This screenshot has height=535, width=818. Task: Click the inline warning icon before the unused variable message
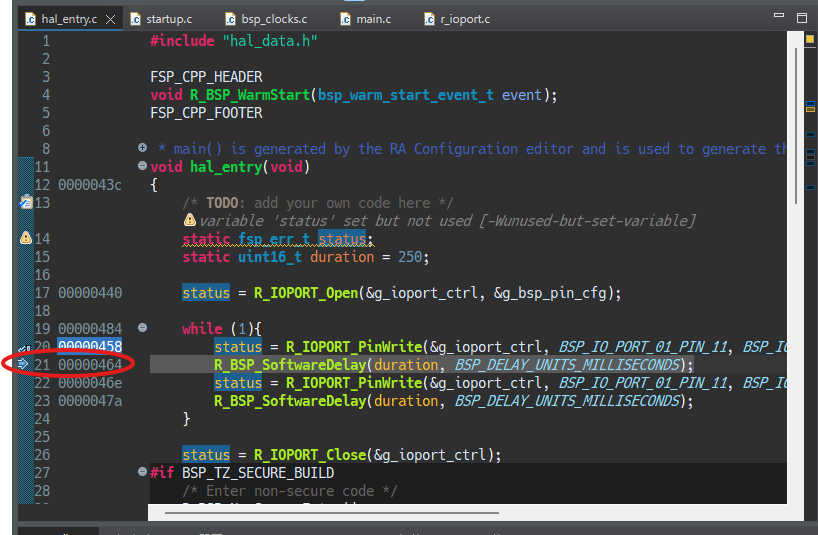point(190,220)
